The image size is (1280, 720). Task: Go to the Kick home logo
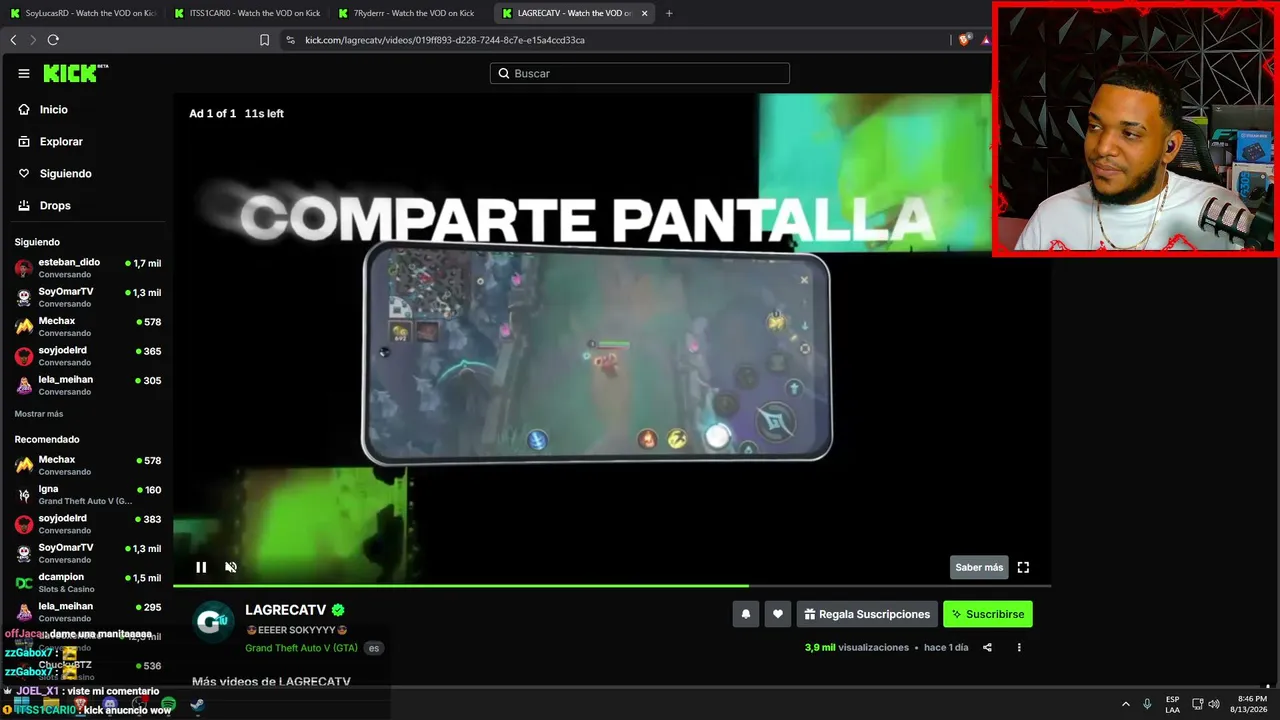pos(76,73)
